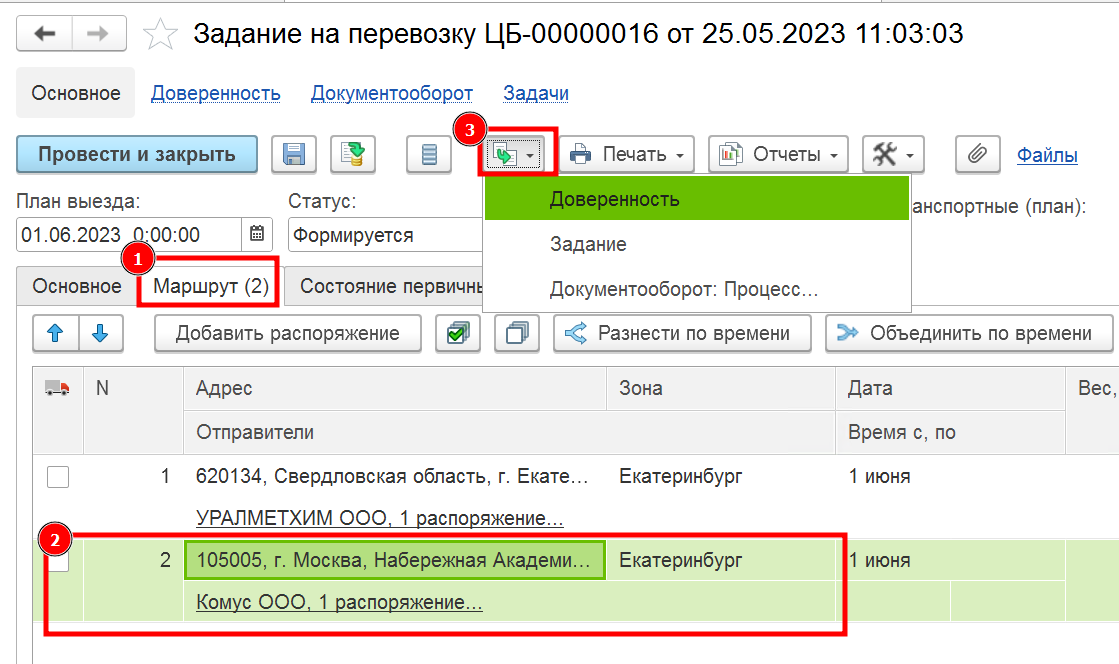Open the tools wrench dropdown
This screenshot has width=1119, height=664.
(x=893, y=154)
